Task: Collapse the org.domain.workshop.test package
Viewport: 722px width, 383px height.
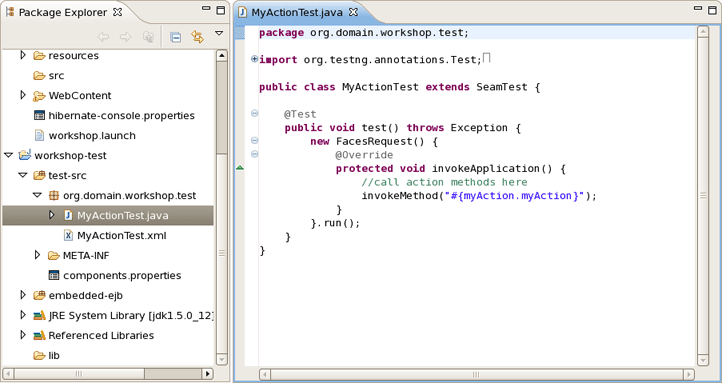Action: (x=37, y=195)
